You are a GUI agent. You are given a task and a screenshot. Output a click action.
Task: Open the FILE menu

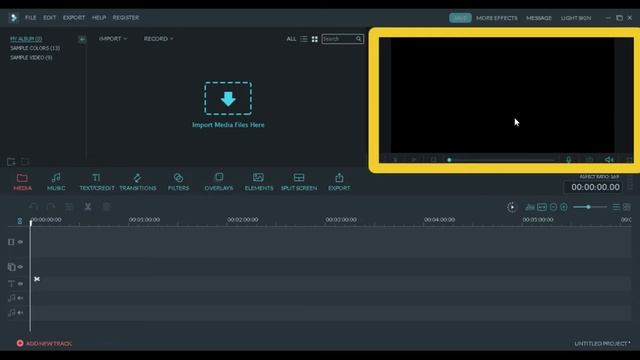coord(31,18)
